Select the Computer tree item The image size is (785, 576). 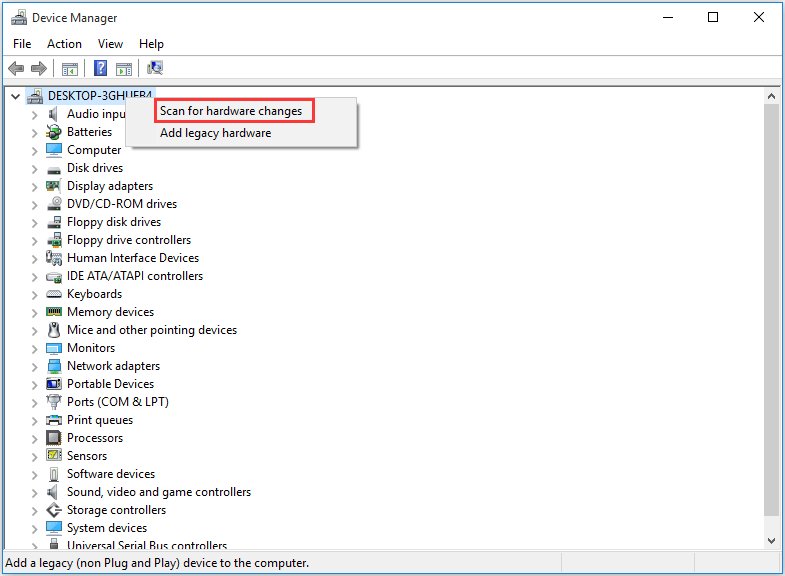94,150
